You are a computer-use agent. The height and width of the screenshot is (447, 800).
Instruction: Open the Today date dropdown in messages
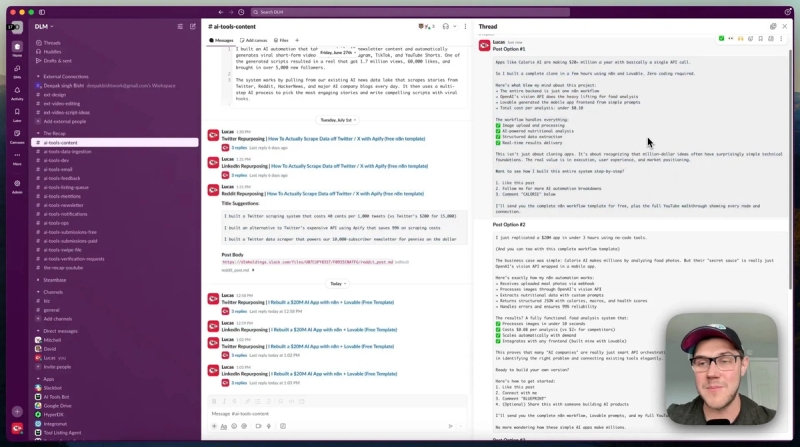tap(337, 284)
